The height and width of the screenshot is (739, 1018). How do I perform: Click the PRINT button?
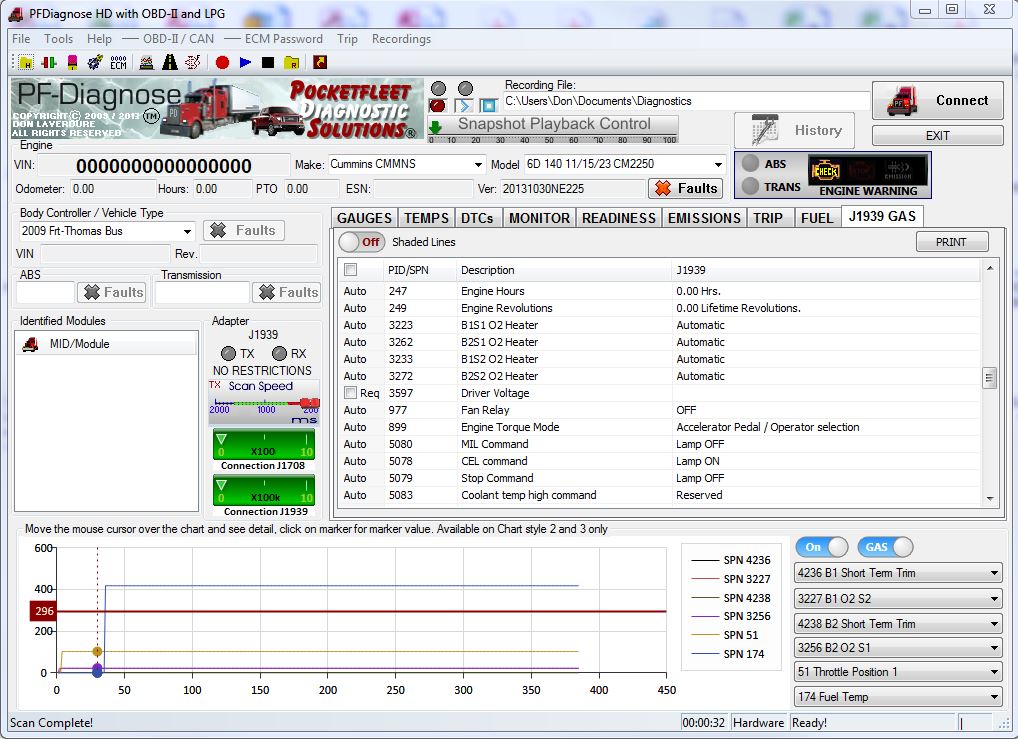pyautogui.click(x=952, y=242)
